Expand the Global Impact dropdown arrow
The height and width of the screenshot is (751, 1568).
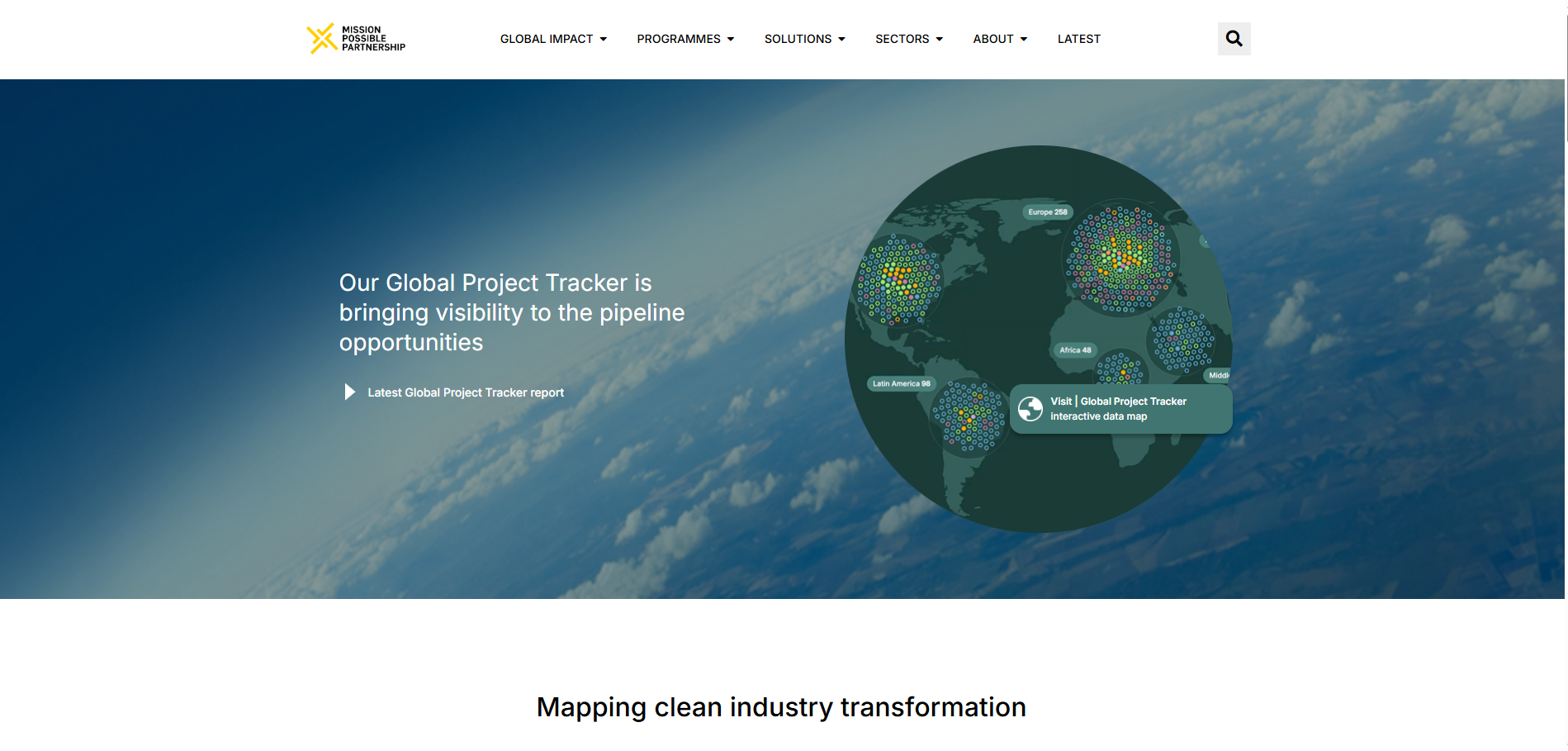[604, 39]
